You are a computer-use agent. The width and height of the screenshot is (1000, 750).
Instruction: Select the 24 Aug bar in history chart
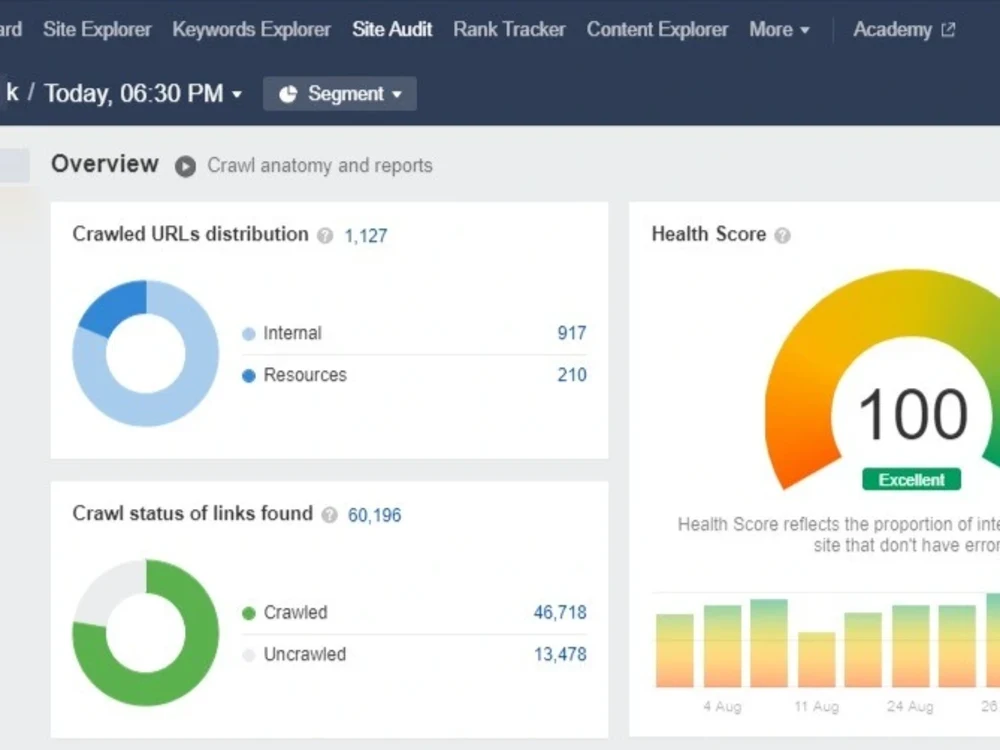911,646
